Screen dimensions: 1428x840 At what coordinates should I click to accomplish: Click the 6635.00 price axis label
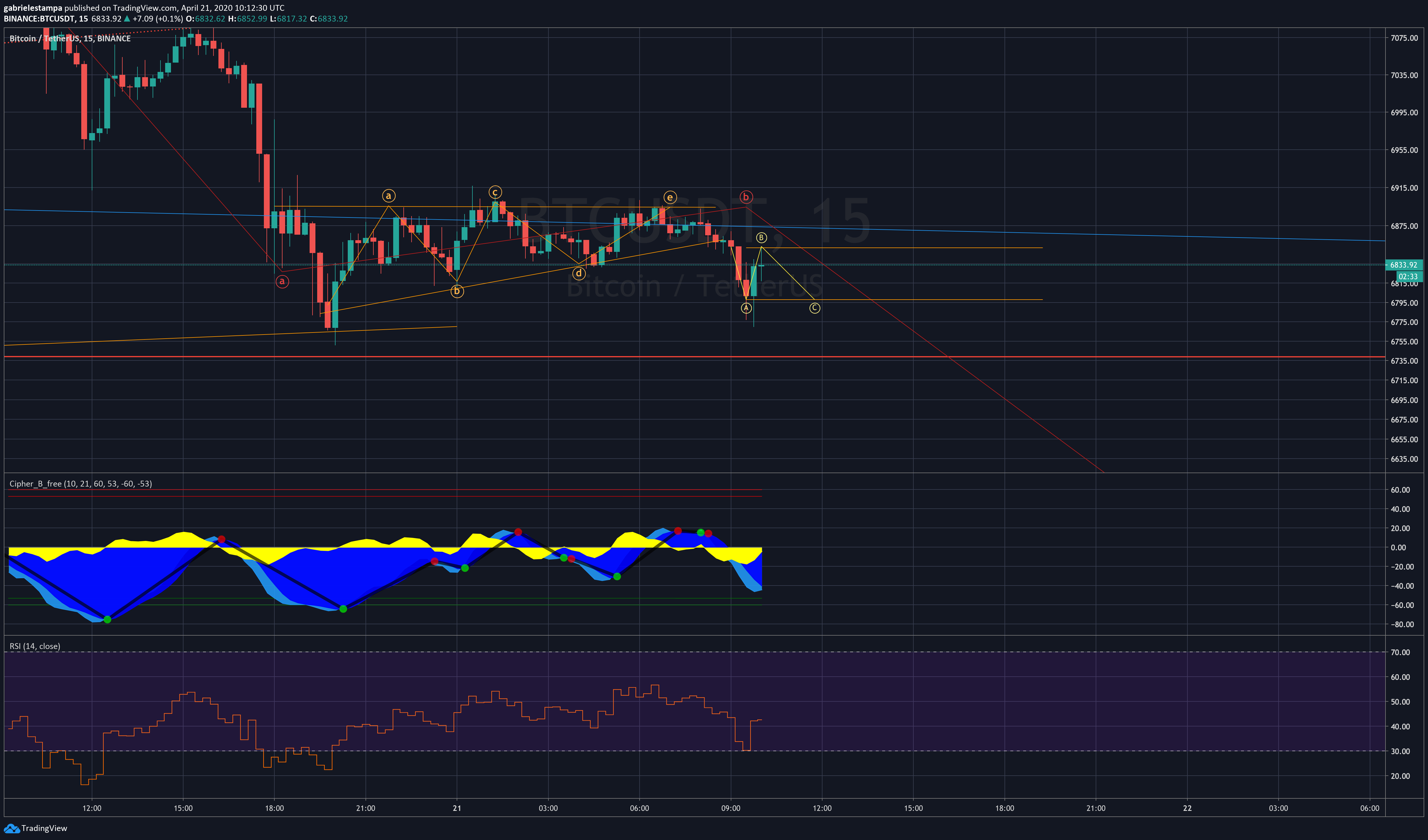[x=1404, y=459]
